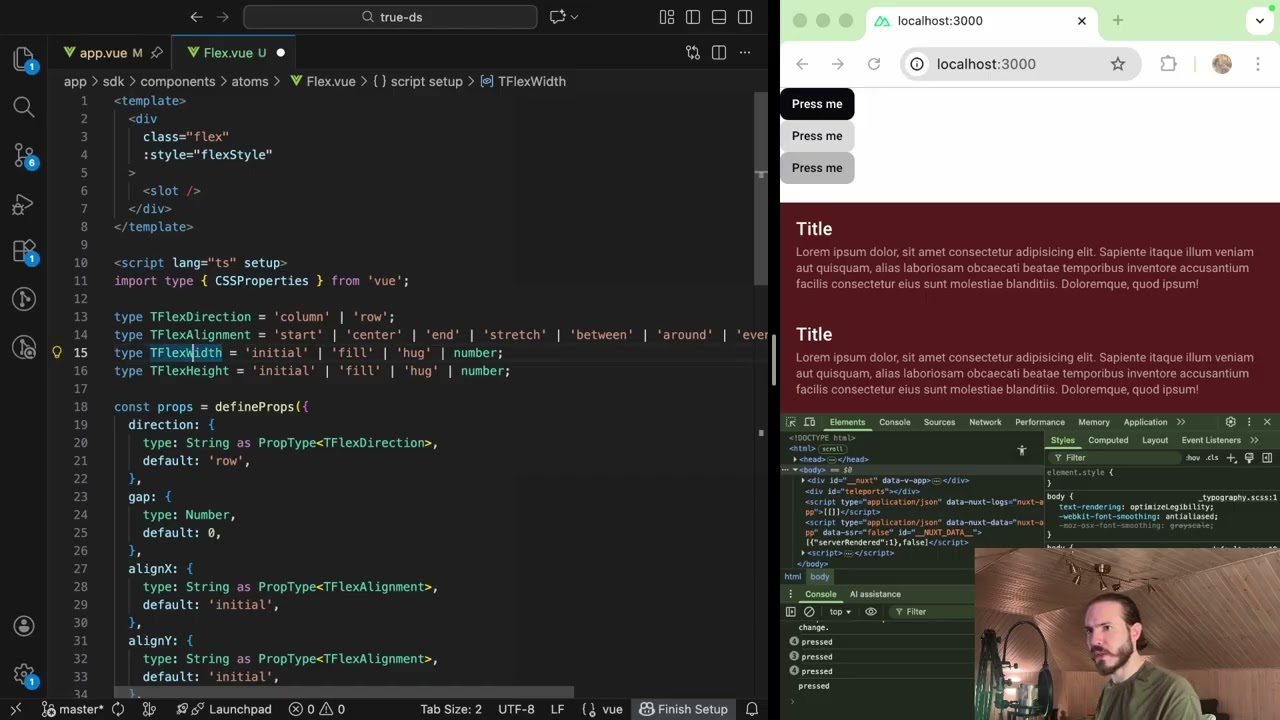Go back in VS Code navigation history
This screenshot has height=720, width=1280.
[x=197, y=17]
